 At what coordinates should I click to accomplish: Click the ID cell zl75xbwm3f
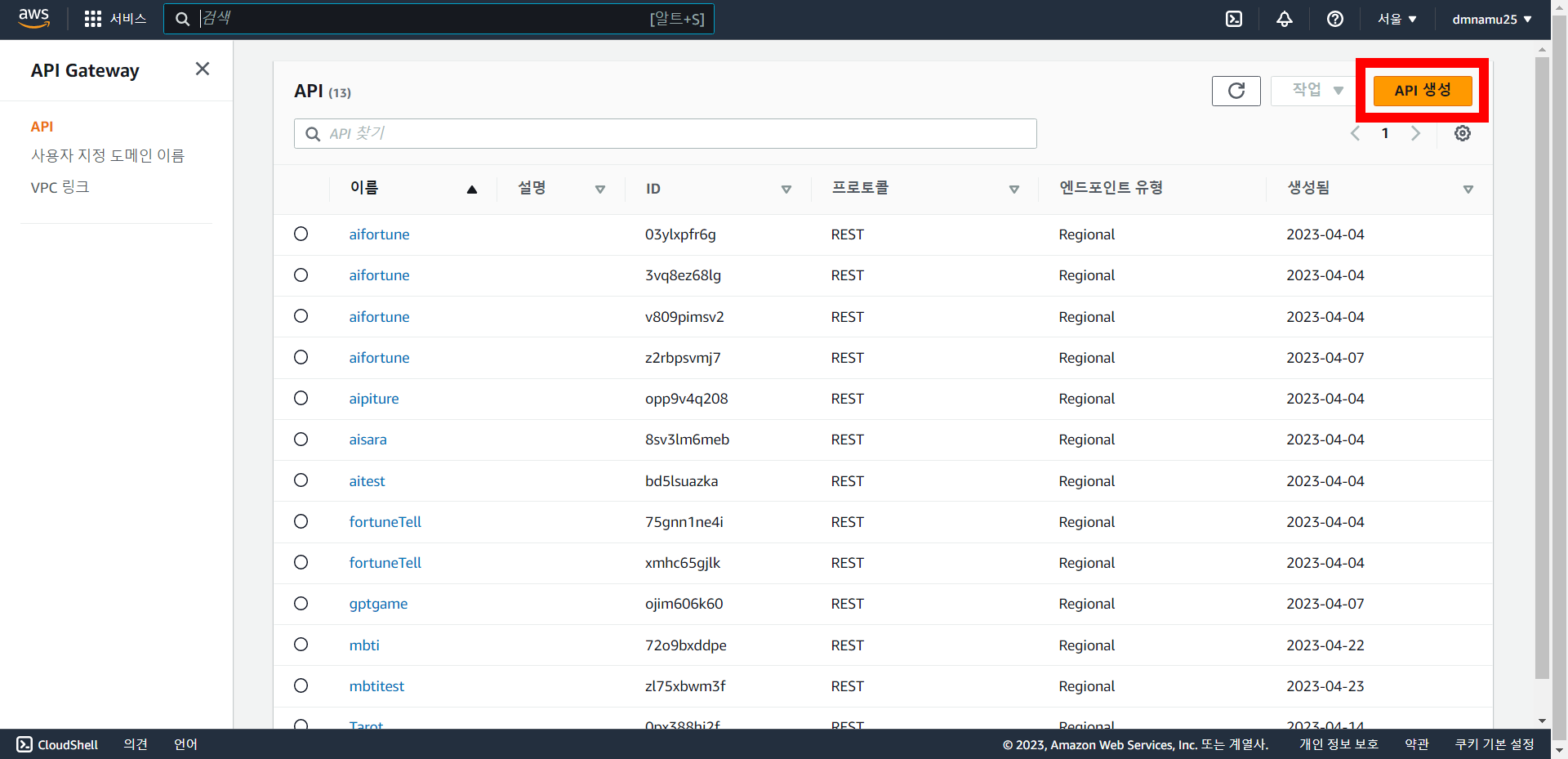click(685, 686)
